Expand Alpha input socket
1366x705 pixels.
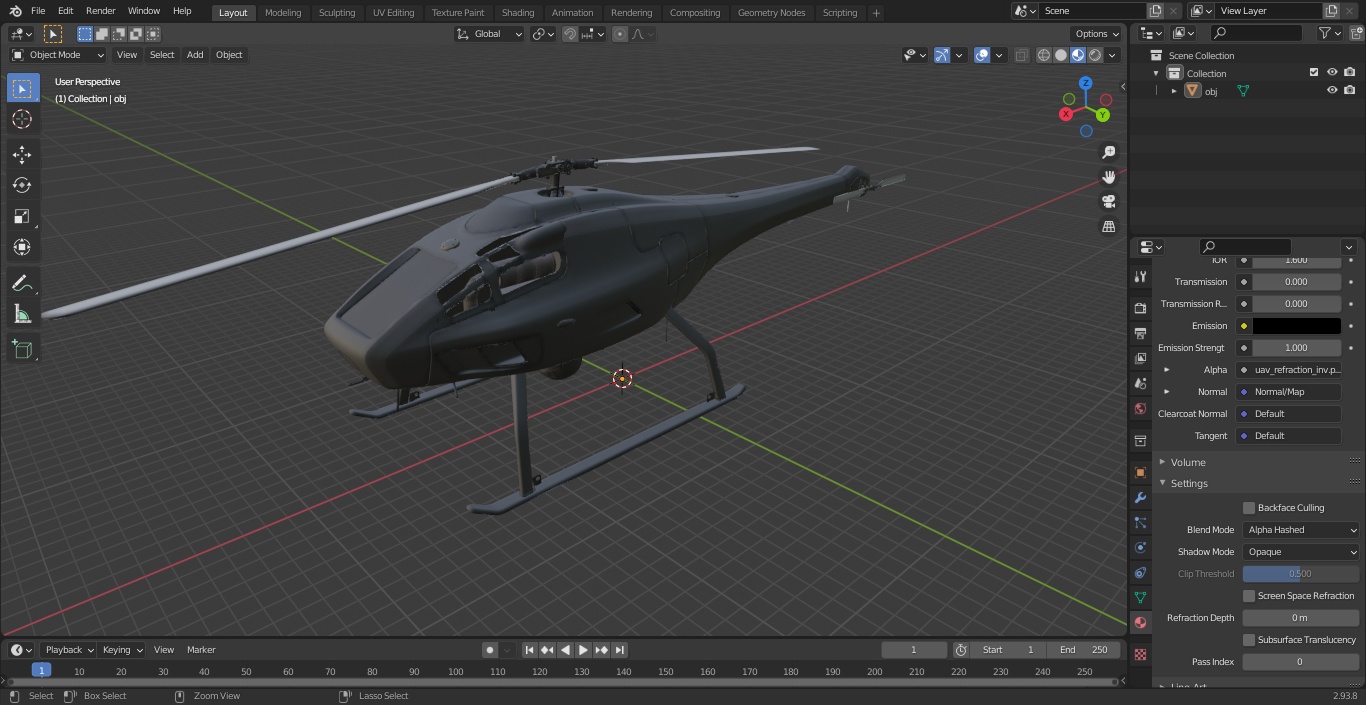[1166, 370]
